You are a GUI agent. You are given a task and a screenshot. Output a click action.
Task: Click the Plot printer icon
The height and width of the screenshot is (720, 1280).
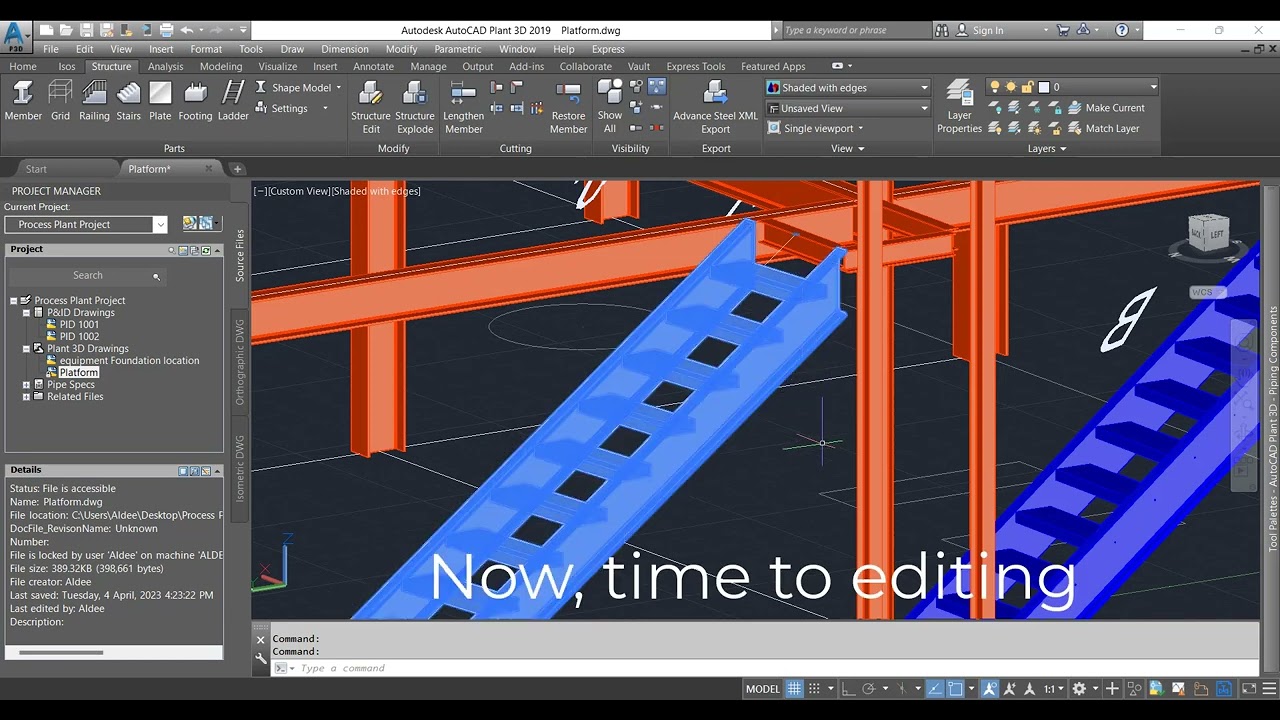point(166,30)
